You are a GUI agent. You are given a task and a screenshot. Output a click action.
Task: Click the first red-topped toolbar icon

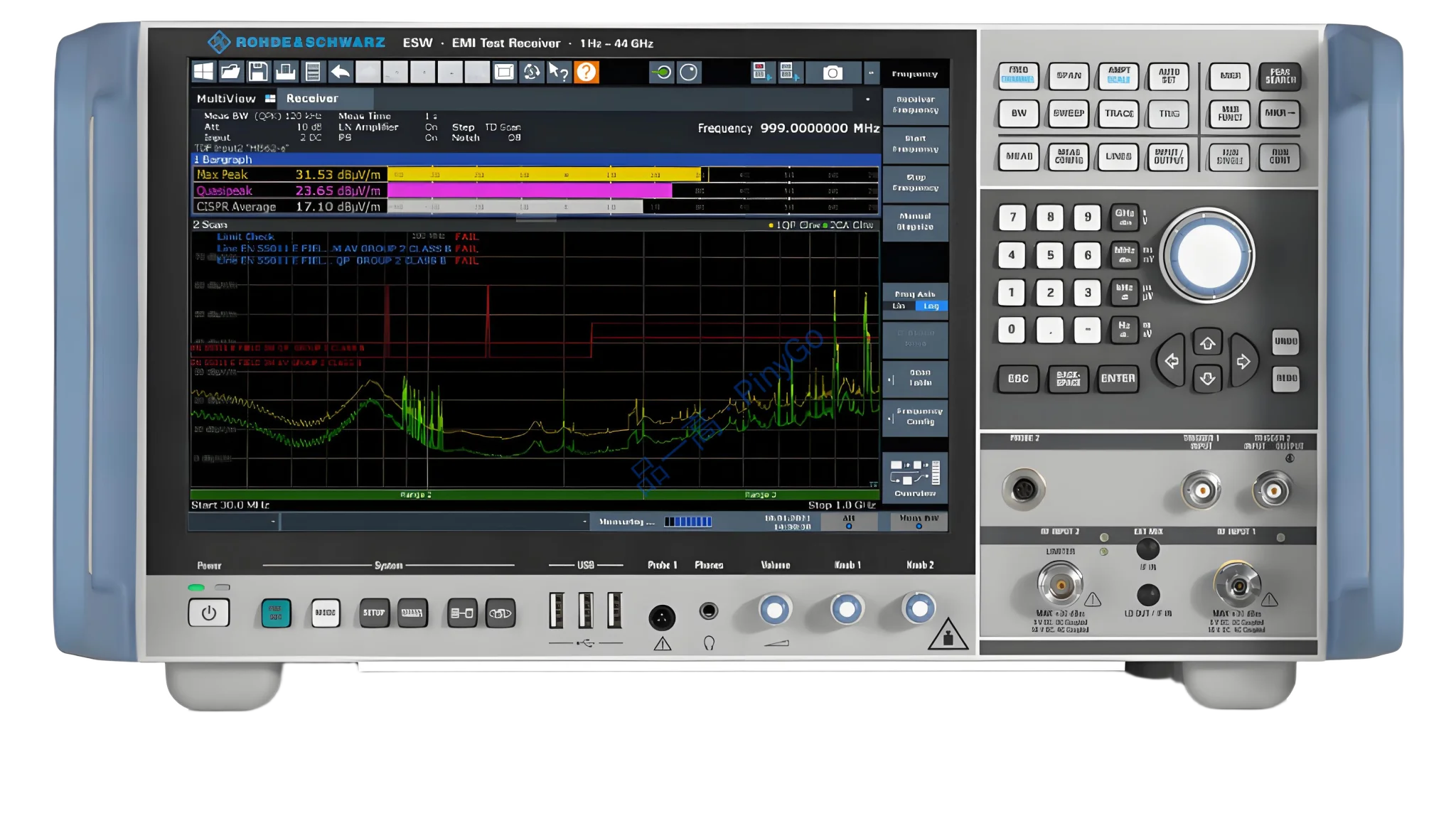(761, 72)
